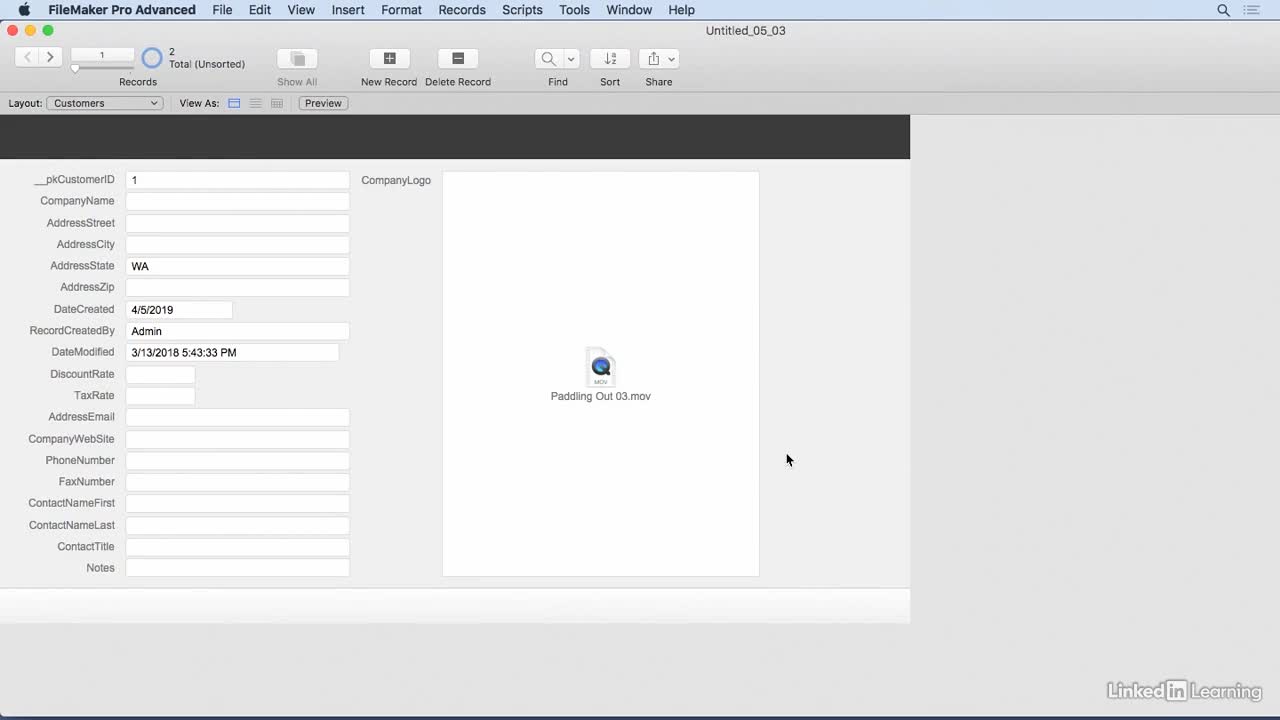
Task: Open the Find dropdown arrow
Action: (x=571, y=58)
